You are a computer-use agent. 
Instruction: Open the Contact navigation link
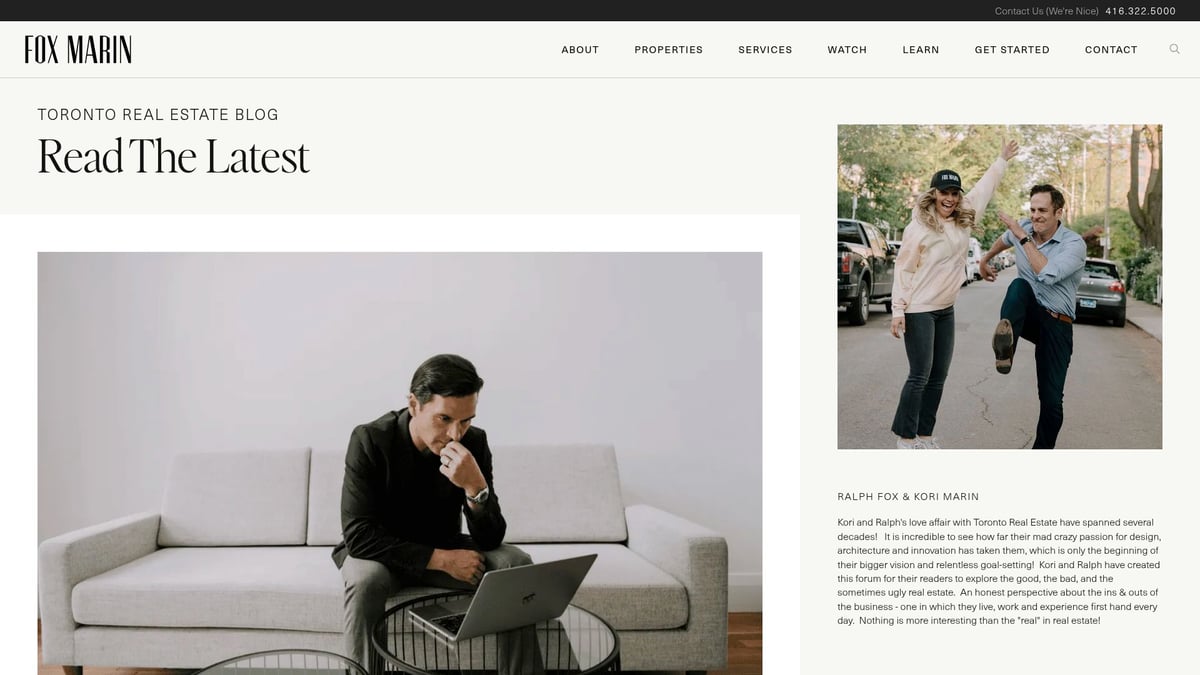pos(1111,50)
